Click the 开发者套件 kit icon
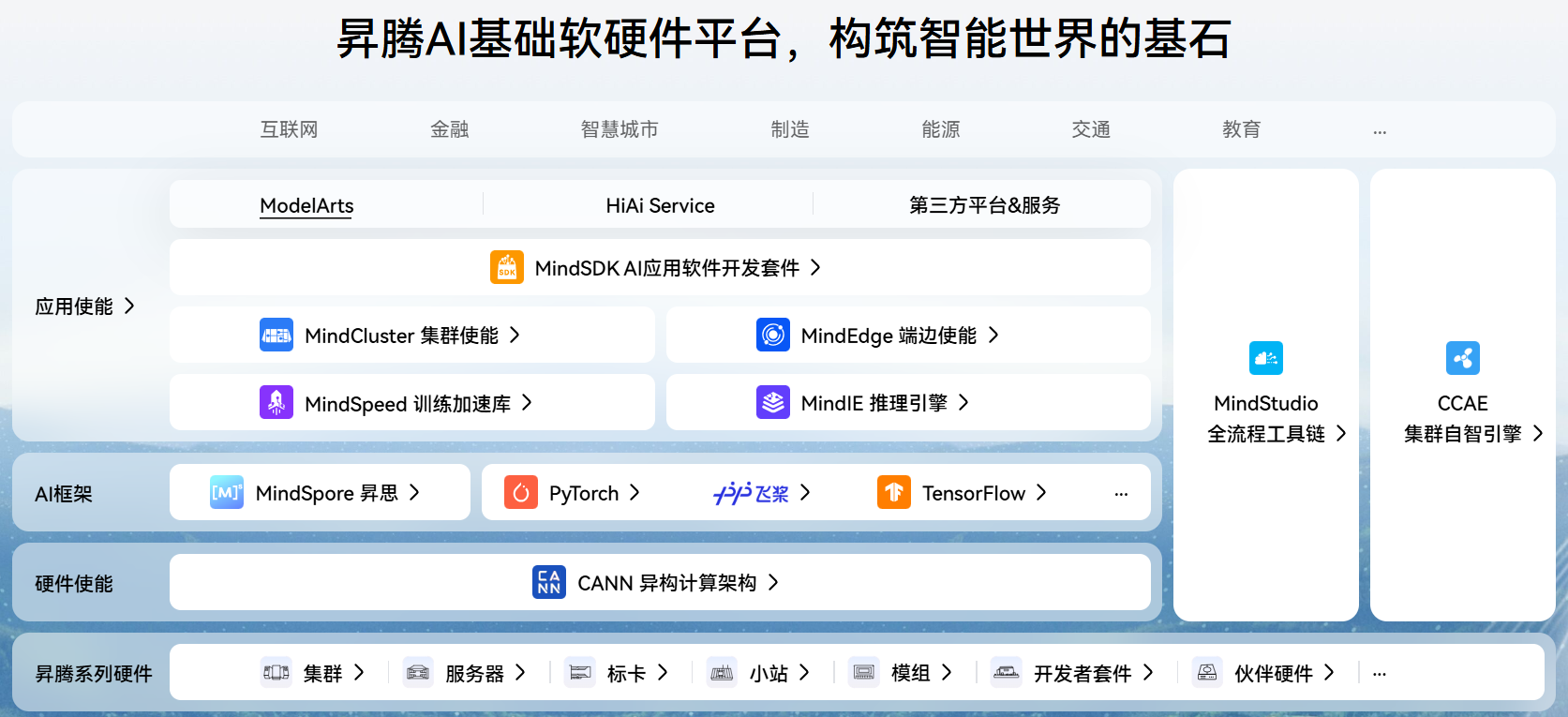The width and height of the screenshot is (1568, 717). [1007, 672]
